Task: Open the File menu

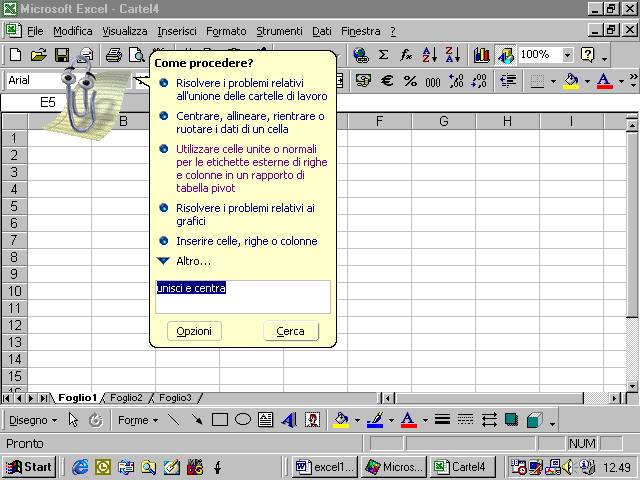Action: (x=35, y=31)
